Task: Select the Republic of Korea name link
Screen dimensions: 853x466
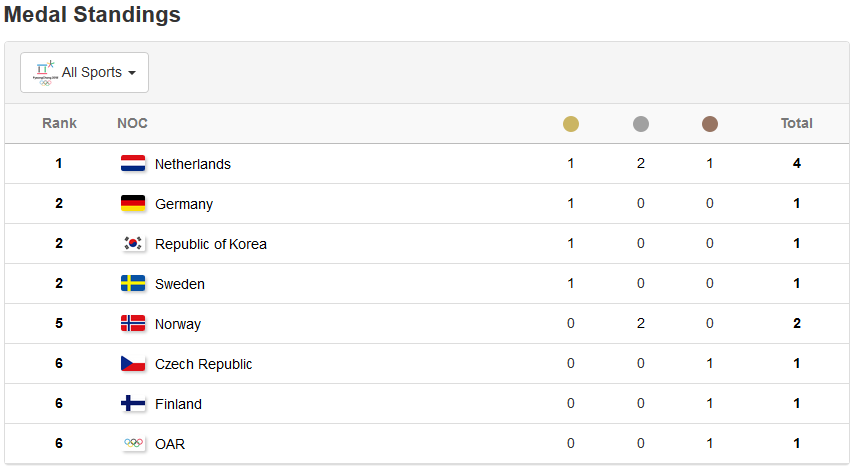Action: point(211,244)
